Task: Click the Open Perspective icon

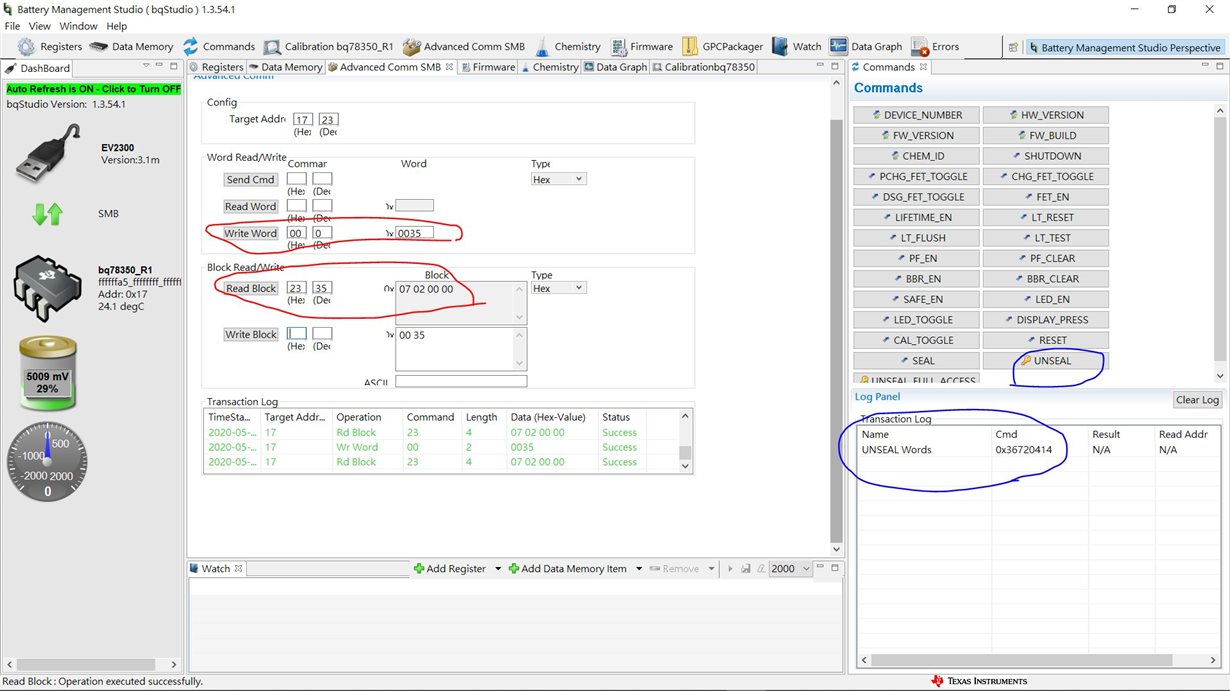Action: click(x=1013, y=47)
